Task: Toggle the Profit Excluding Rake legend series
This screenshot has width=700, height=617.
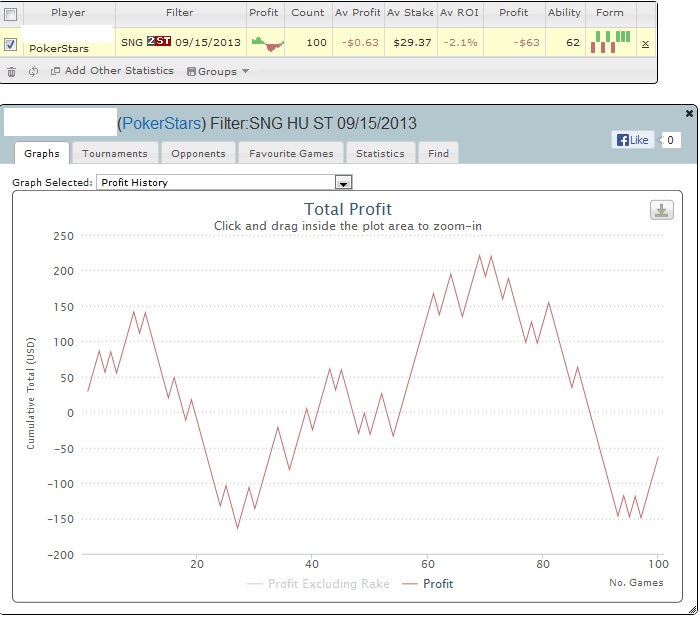Action: click(318, 584)
